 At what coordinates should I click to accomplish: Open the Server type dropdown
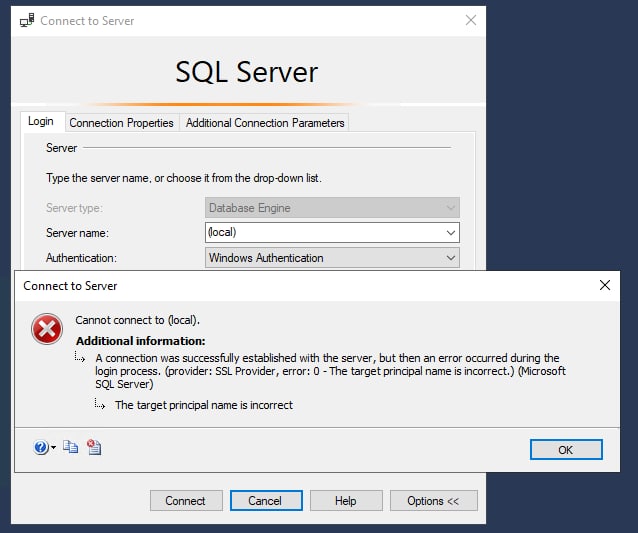point(332,208)
